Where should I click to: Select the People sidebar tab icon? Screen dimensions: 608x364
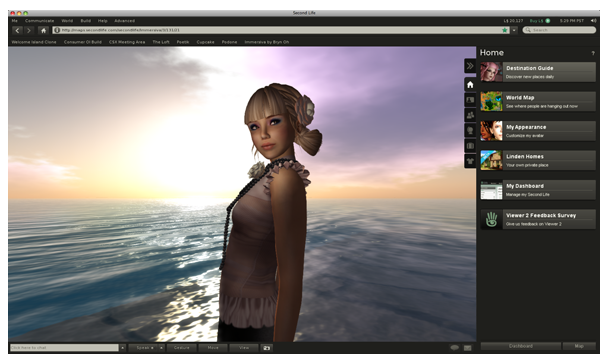[470, 115]
